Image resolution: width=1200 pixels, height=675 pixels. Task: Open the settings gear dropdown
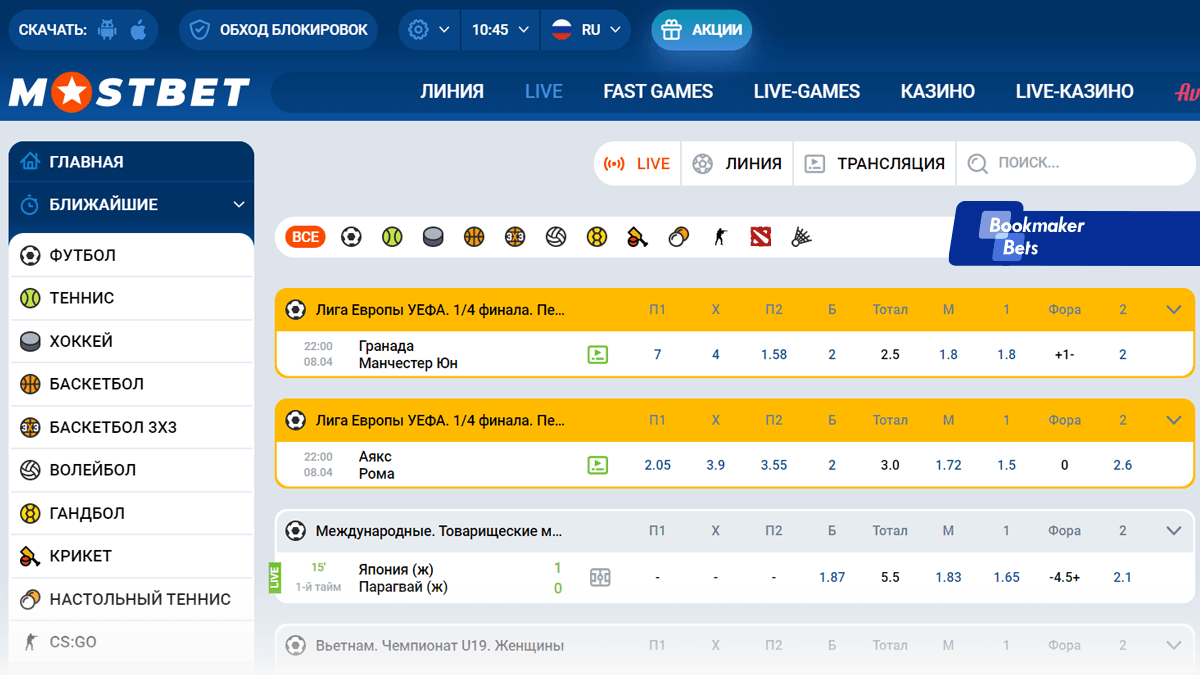pyautogui.click(x=429, y=30)
